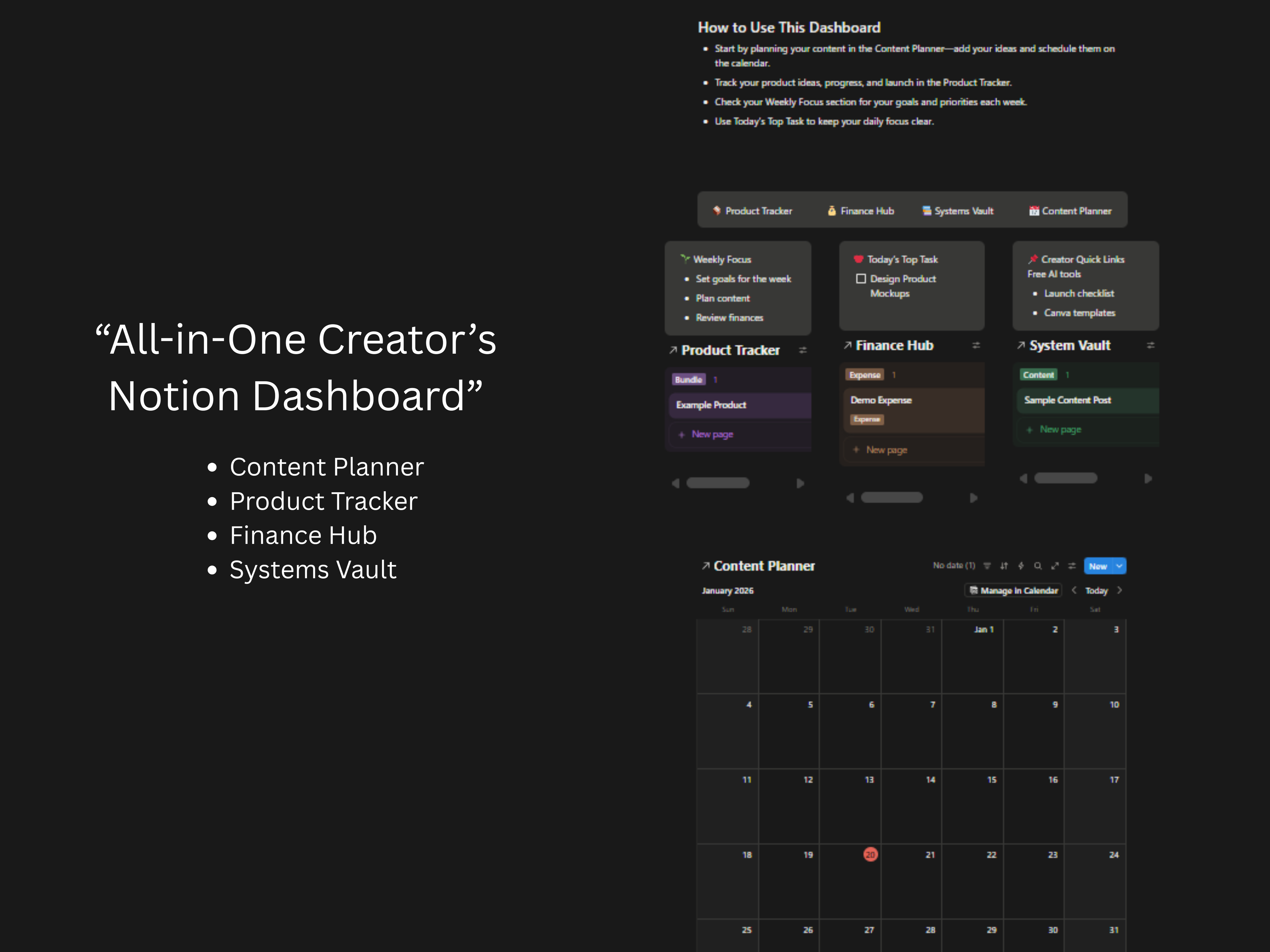Switch to Content Planner in navigation bar
The width and height of the screenshot is (1270, 952).
tap(1071, 211)
